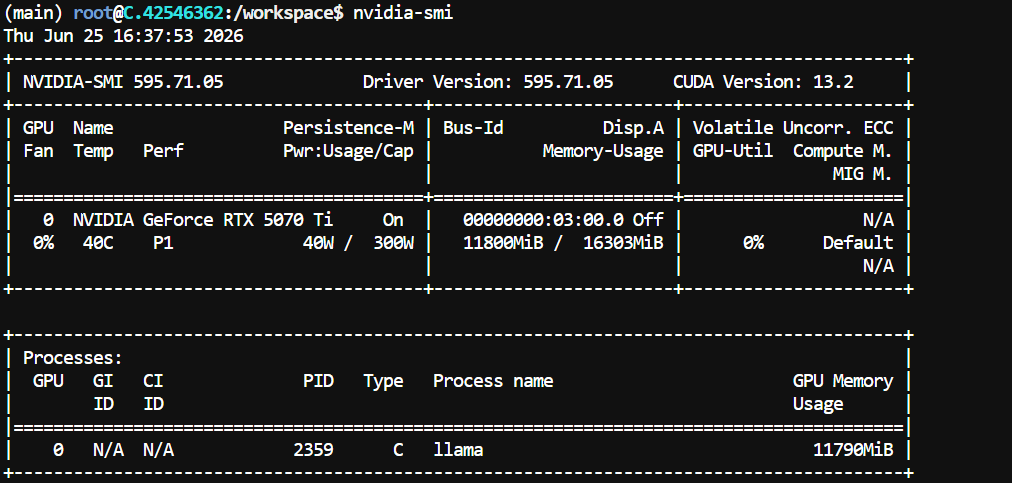1012x483 pixels.
Task: Click the Perf column header
Action: pyautogui.click(x=163, y=151)
